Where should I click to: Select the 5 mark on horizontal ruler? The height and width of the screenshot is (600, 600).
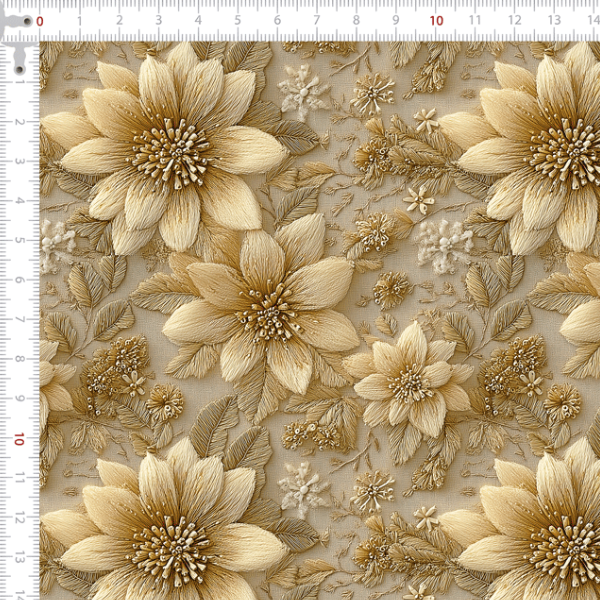click(x=238, y=21)
